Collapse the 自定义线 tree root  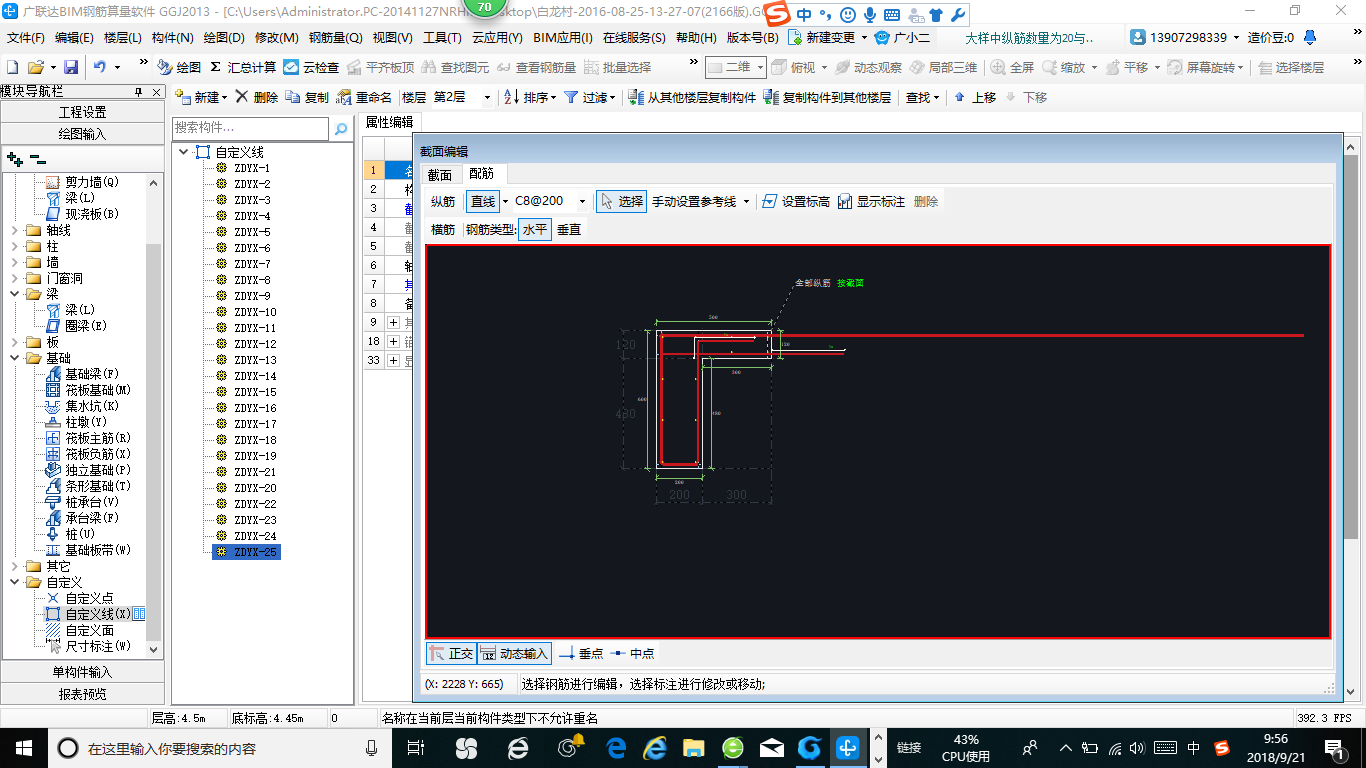183,152
